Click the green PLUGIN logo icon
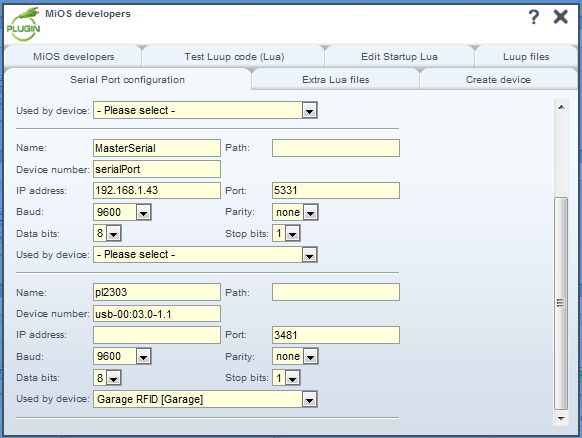Screen dimensions: 582x438 point(23,24)
